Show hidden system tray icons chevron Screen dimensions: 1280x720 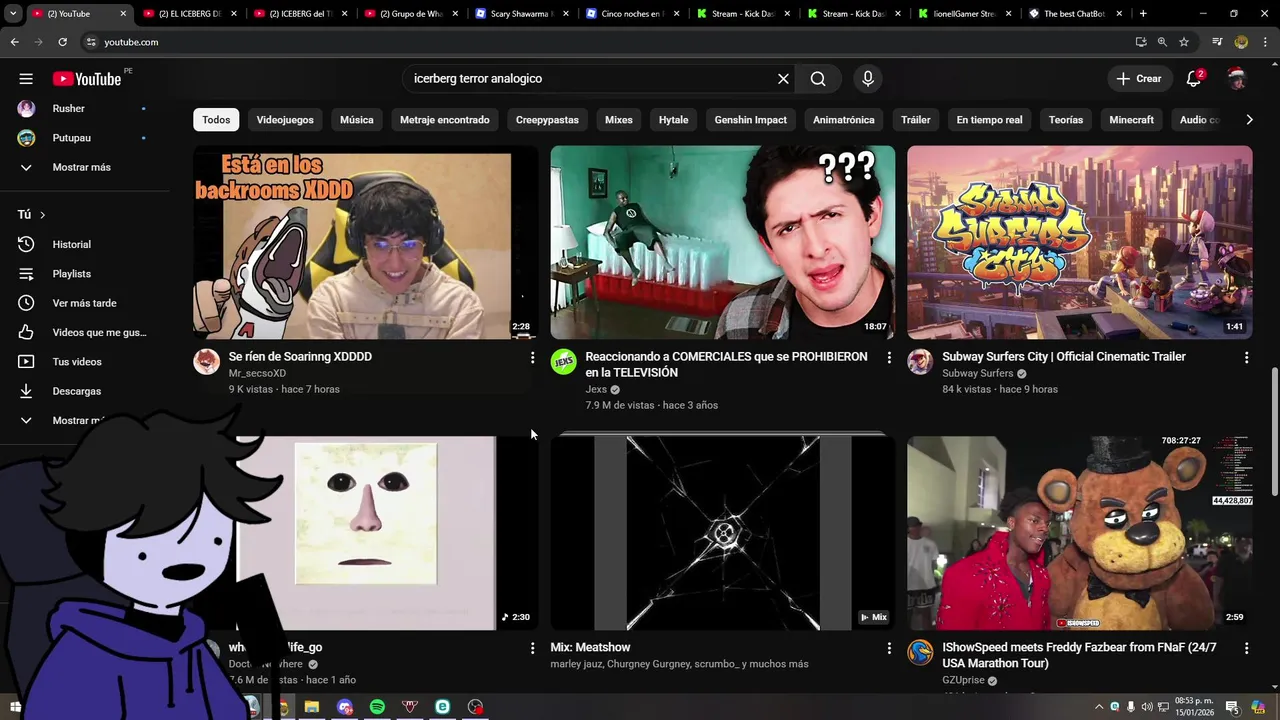(x=1099, y=707)
